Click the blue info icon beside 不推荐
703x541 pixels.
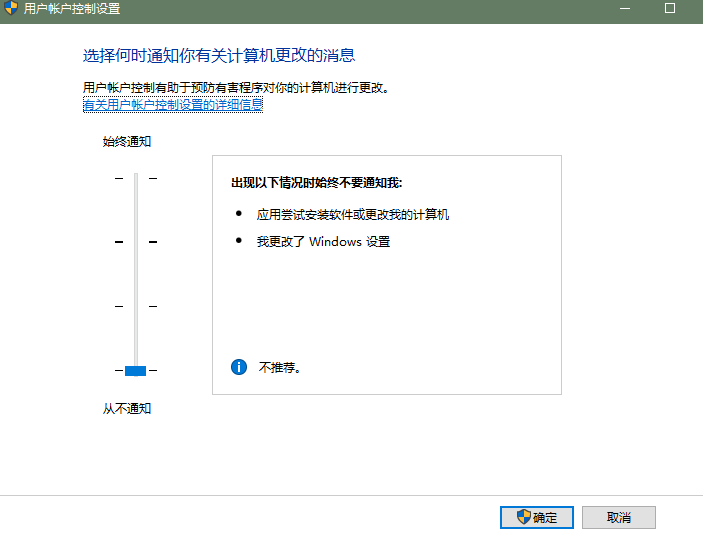point(239,367)
